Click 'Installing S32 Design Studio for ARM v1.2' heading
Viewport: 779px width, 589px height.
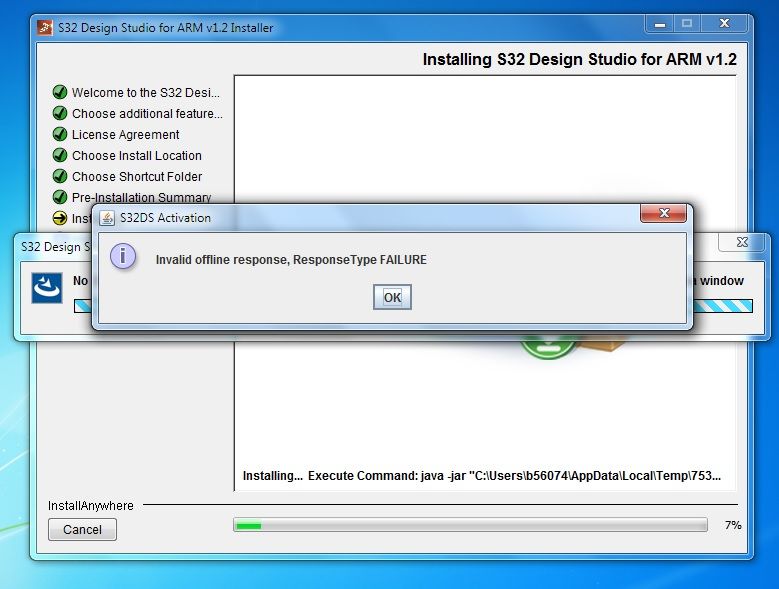(579, 59)
